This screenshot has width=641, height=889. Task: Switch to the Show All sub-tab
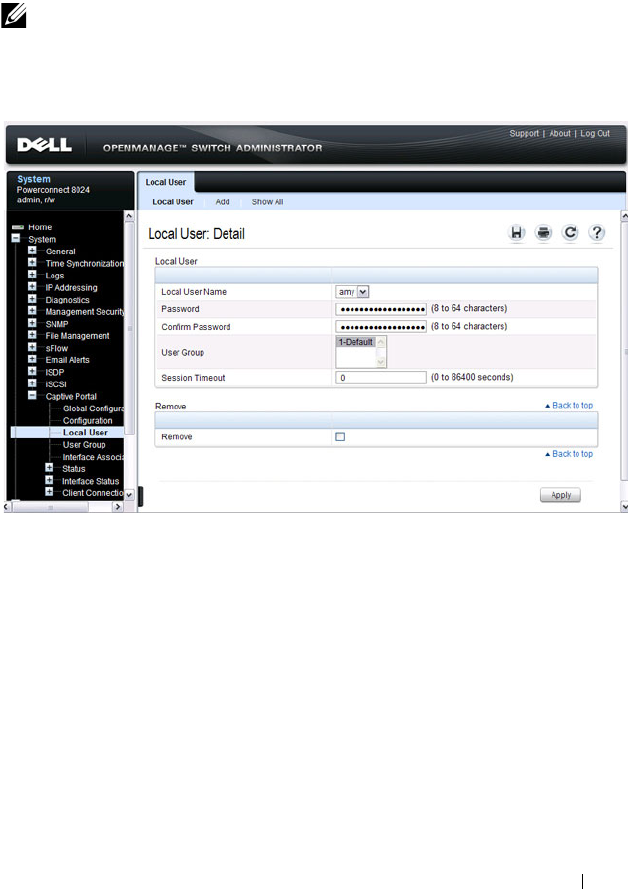coord(268,202)
